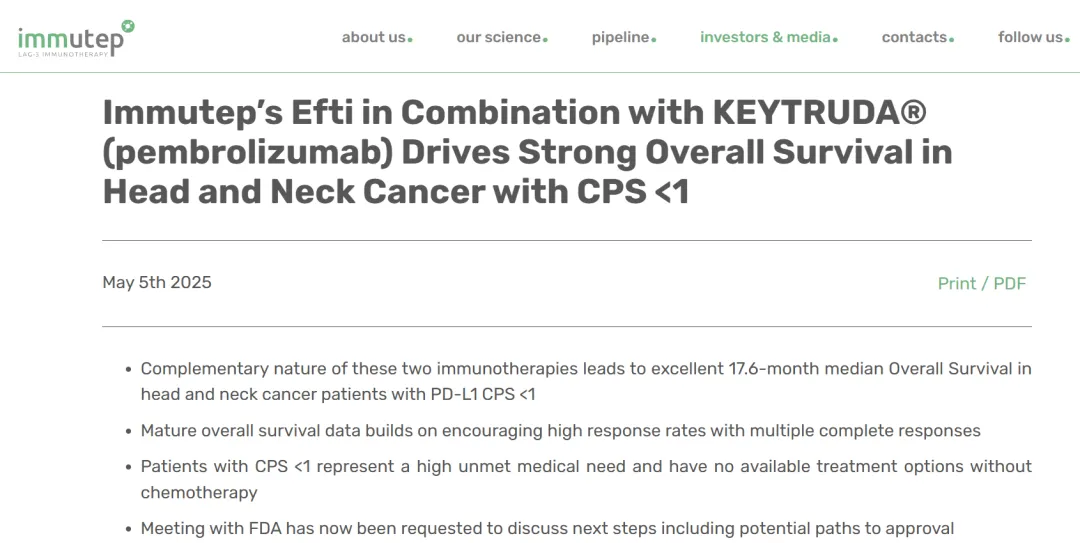Open the Print / PDF link
This screenshot has height=543, width=1080.
[981, 283]
